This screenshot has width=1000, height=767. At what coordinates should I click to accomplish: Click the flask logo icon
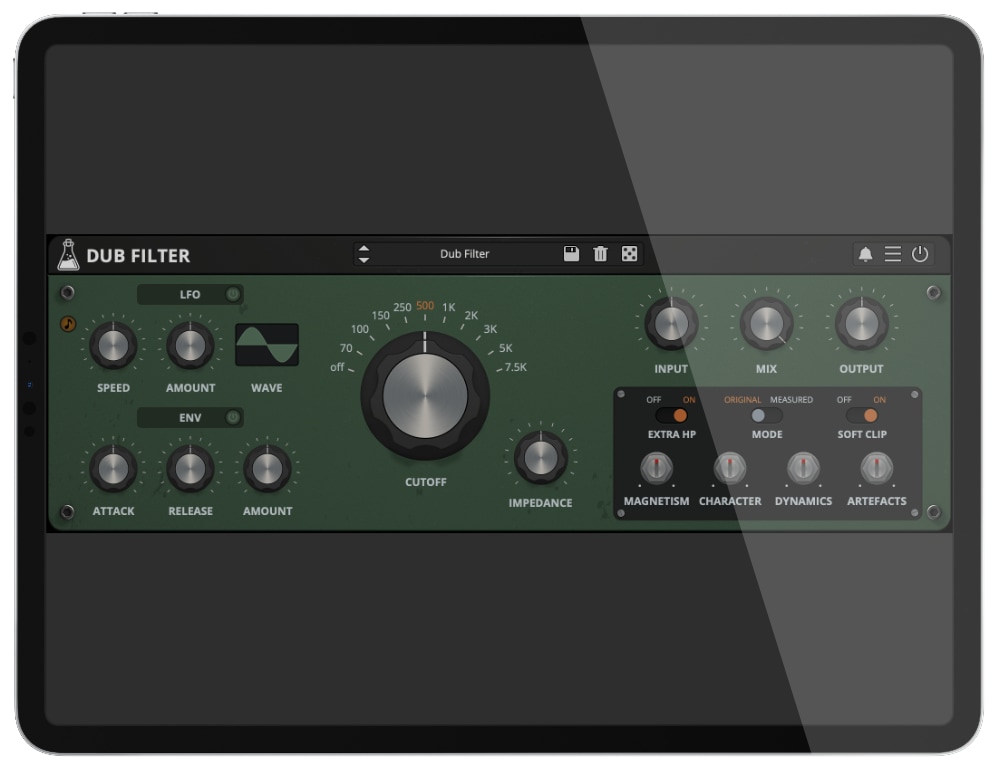(x=68, y=255)
